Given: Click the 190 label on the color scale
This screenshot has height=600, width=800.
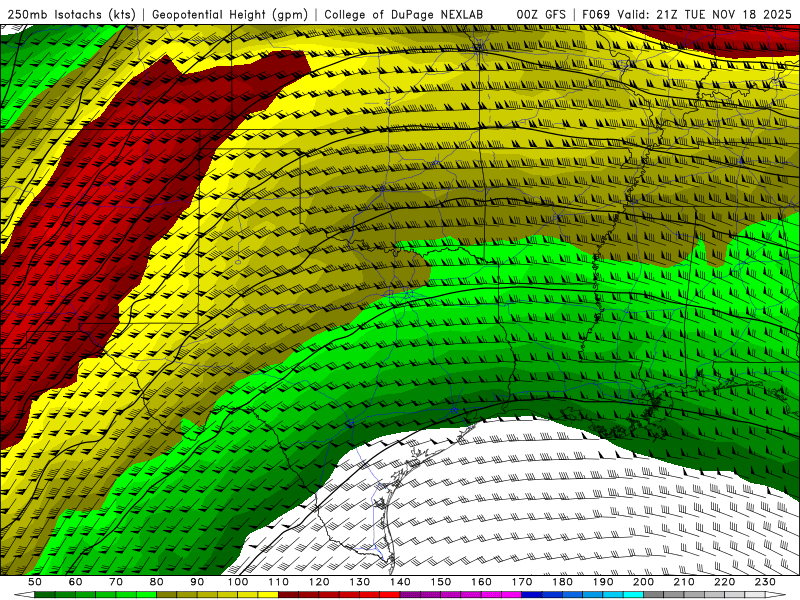Looking at the screenshot, I should pyautogui.click(x=604, y=582).
